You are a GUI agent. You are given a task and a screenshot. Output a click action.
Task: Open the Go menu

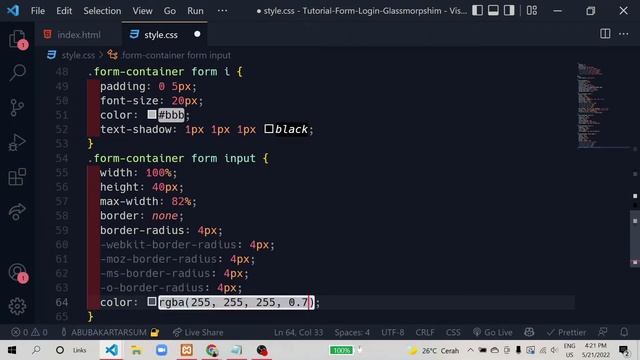point(170,11)
